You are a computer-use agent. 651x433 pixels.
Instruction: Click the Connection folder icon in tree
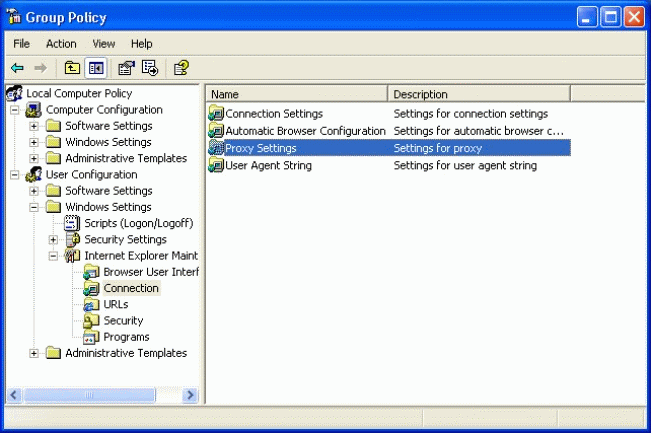click(x=91, y=288)
